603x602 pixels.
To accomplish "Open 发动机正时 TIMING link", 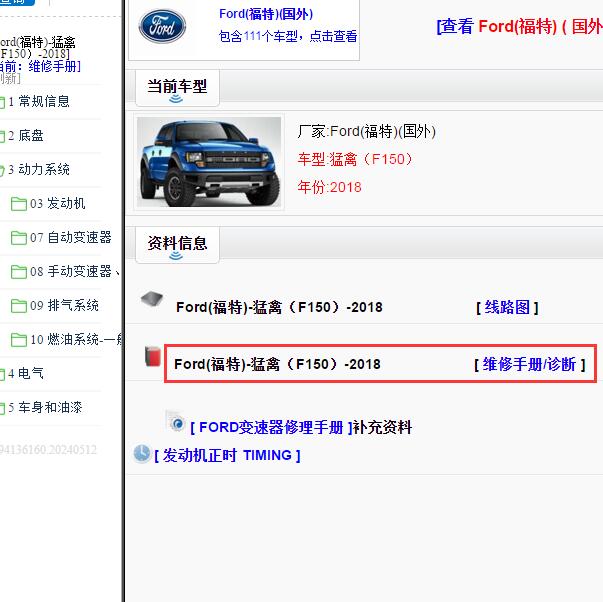I will click(x=227, y=455).
